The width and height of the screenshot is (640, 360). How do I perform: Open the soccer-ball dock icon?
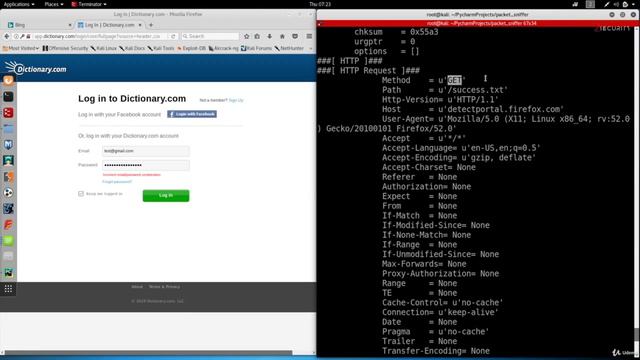[8, 193]
